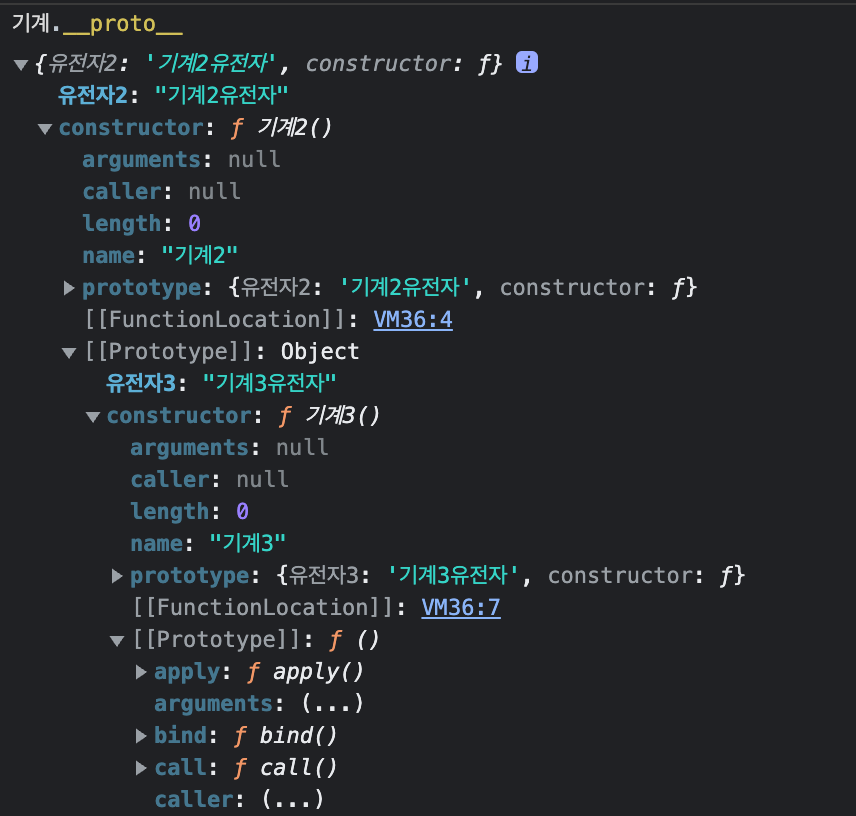Select caller: null under constructor 기계2

tap(162, 192)
